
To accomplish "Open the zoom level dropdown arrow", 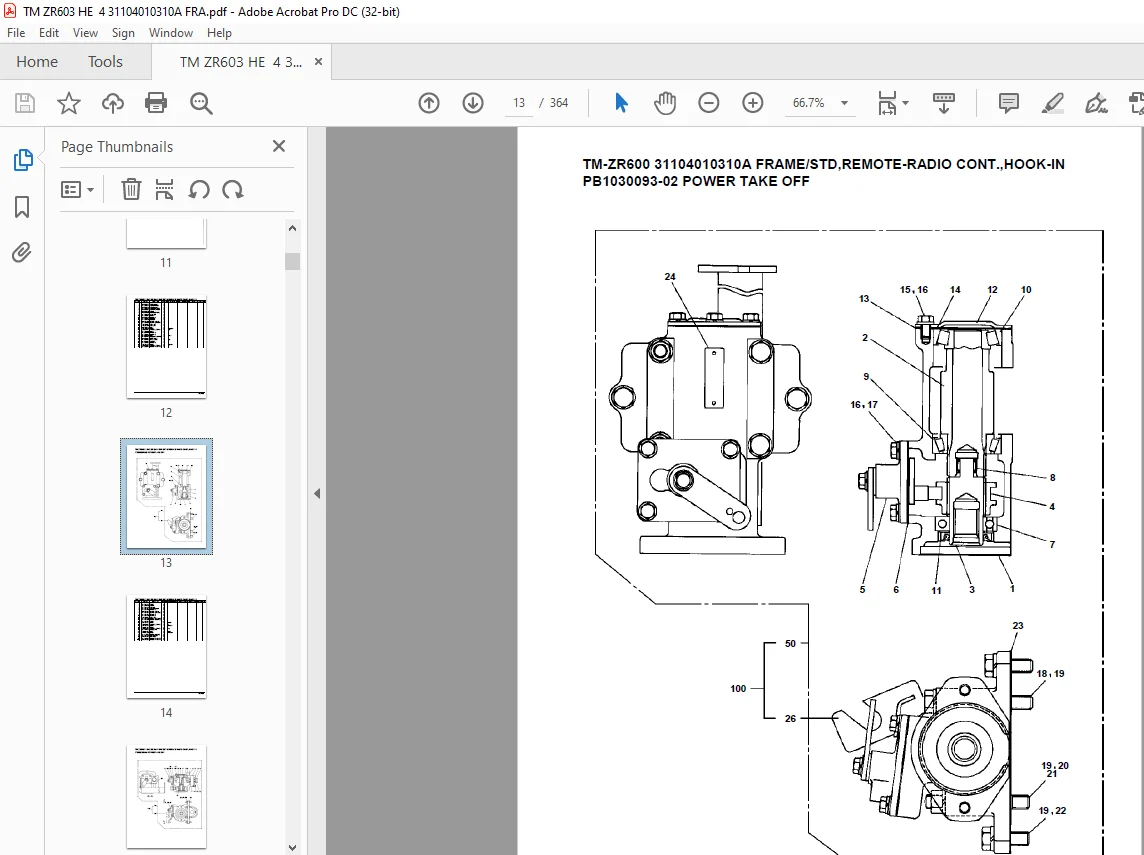I will coord(844,103).
